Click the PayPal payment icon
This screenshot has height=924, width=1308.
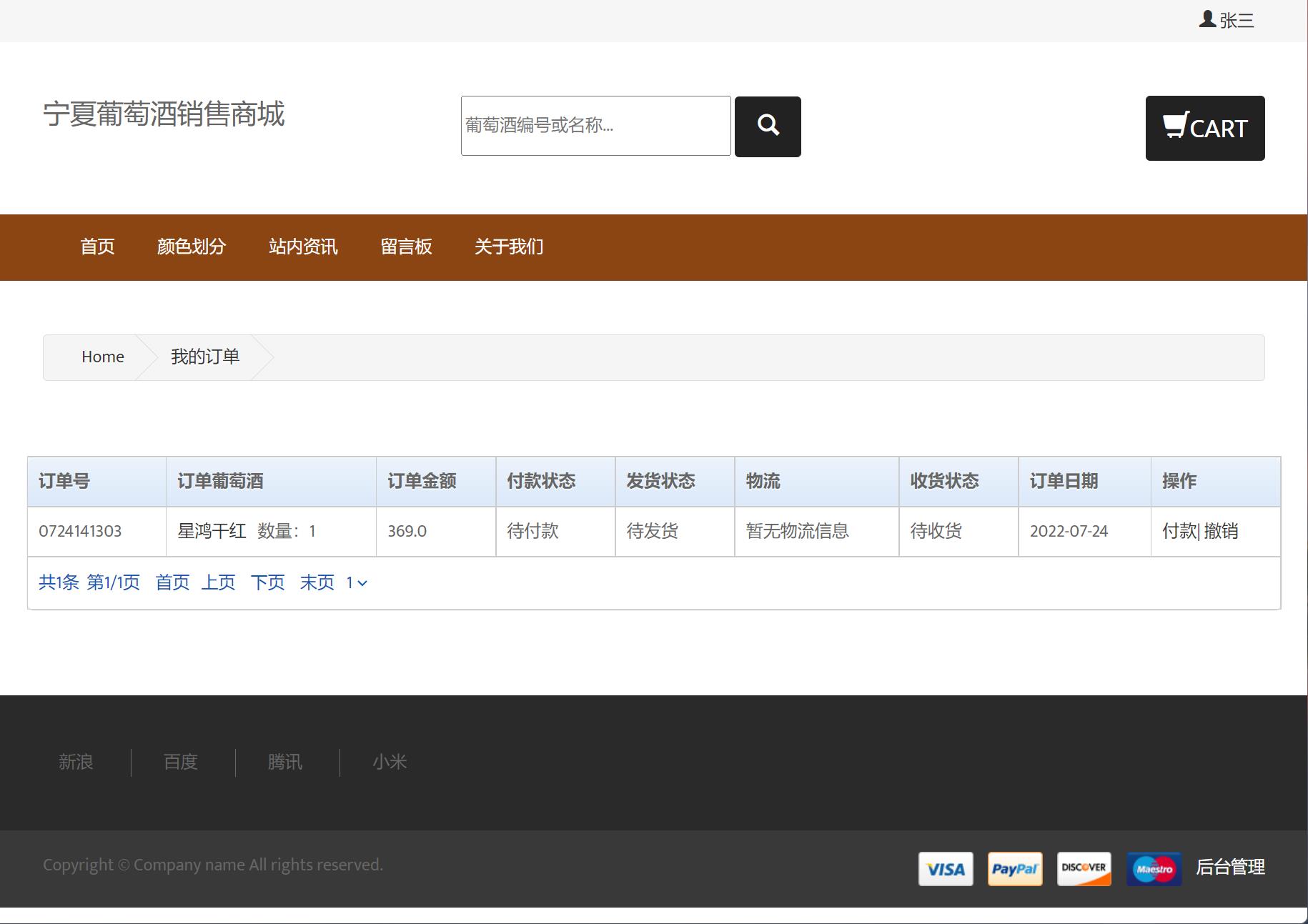[x=1014, y=869]
